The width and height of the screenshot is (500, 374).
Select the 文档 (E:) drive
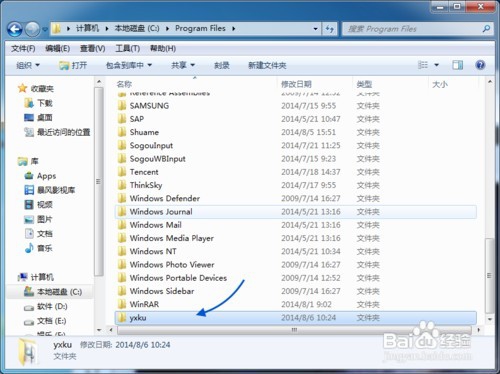45,321
